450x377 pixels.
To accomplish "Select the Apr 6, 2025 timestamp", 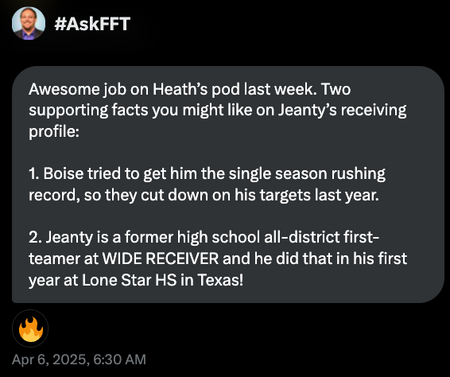I will [x=79, y=359].
